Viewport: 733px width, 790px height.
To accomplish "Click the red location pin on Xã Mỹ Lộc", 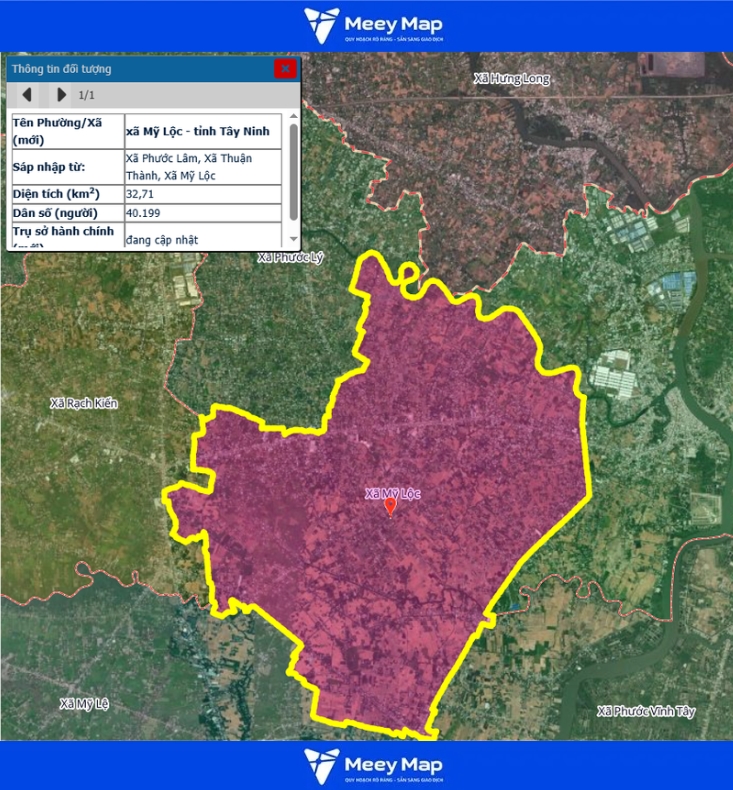I will click(x=390, y=507).
